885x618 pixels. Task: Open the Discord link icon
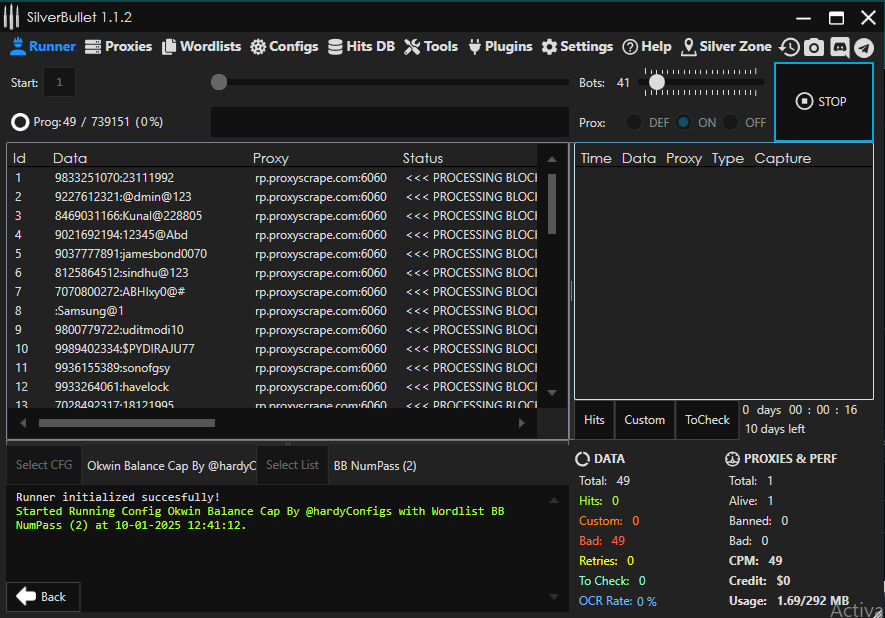(839, 47)
